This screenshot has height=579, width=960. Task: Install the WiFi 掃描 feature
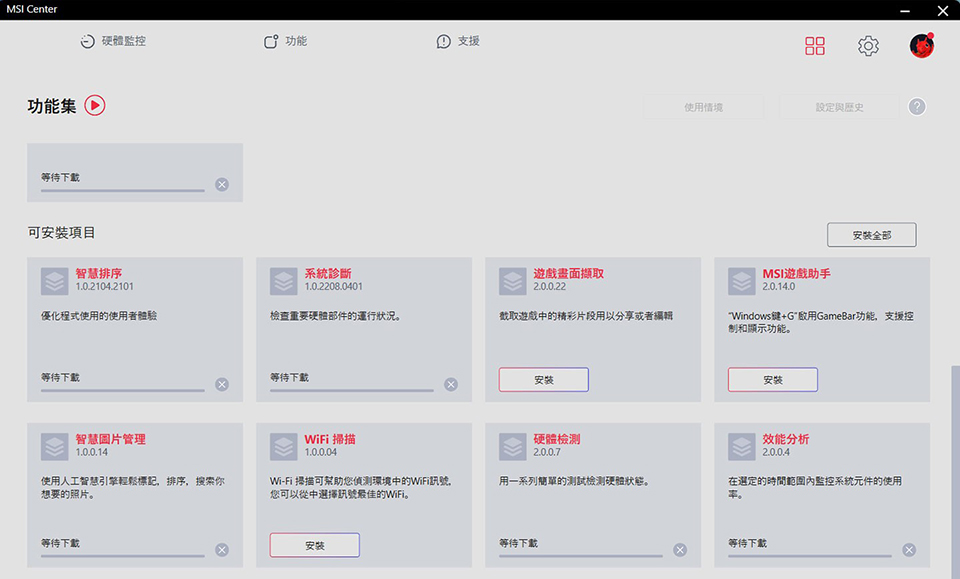click(x=315, y=545)
